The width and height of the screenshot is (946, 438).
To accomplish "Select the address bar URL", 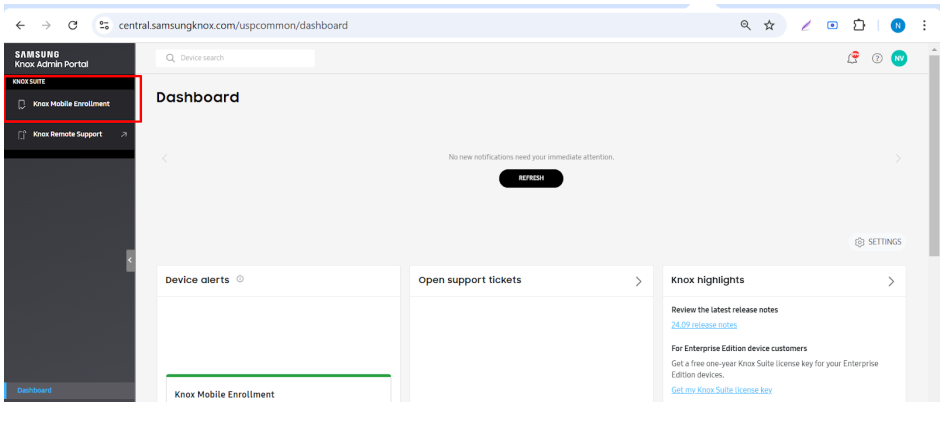I will click(x=233, y=25).
